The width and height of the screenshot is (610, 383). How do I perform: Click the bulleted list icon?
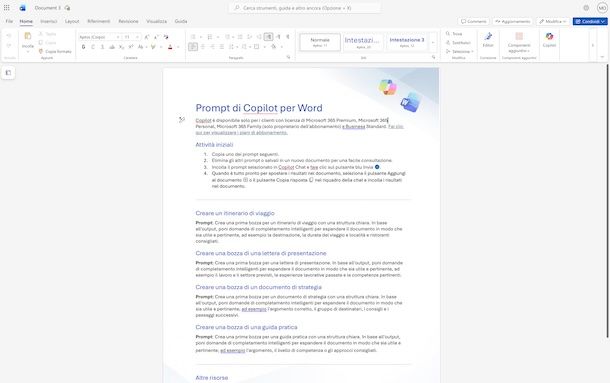pos(193,37)
